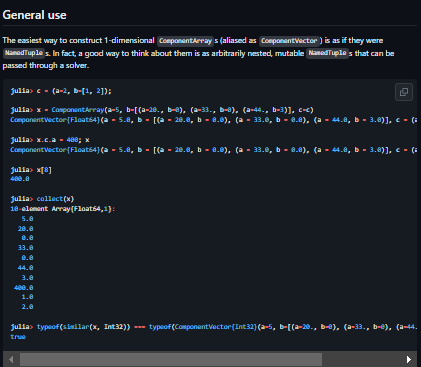Click the value 33.0 in the collected array

(x=25, y=248)
